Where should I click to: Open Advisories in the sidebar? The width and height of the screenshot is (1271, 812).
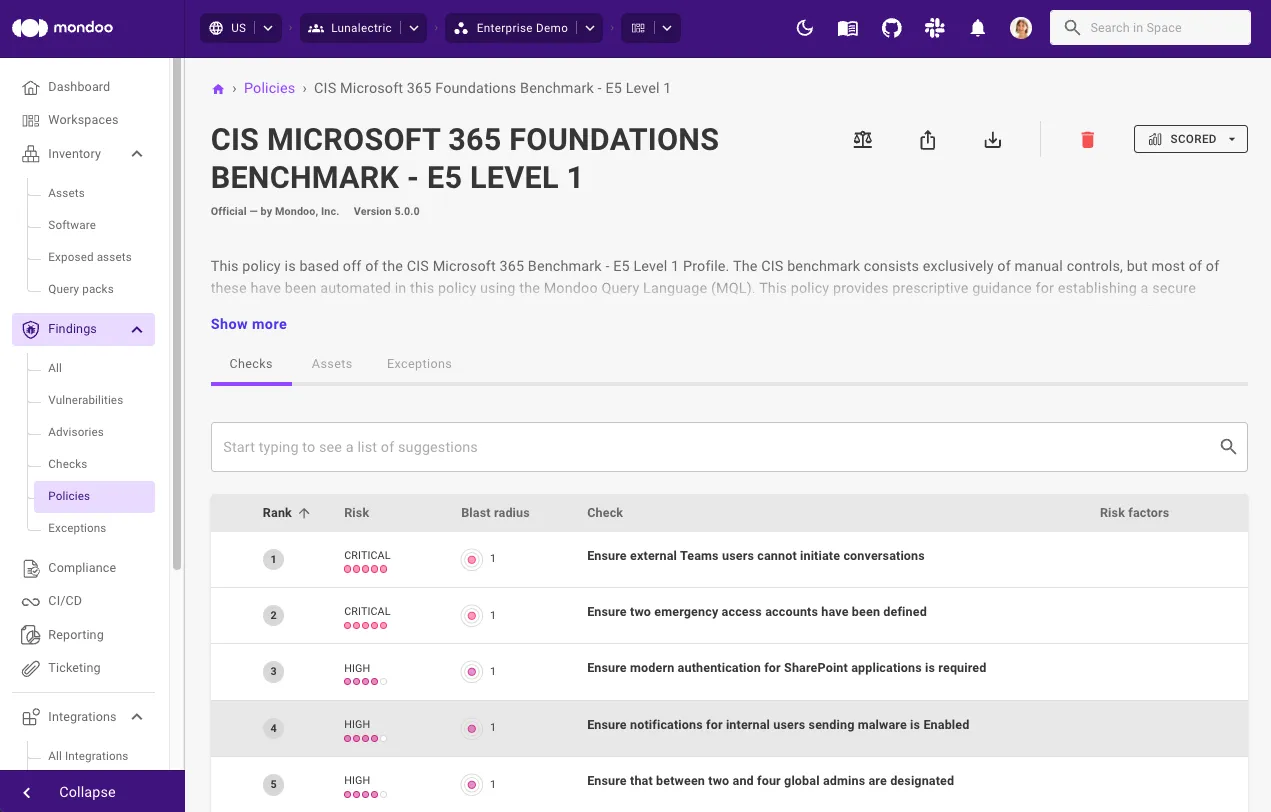tap(76, 432)
